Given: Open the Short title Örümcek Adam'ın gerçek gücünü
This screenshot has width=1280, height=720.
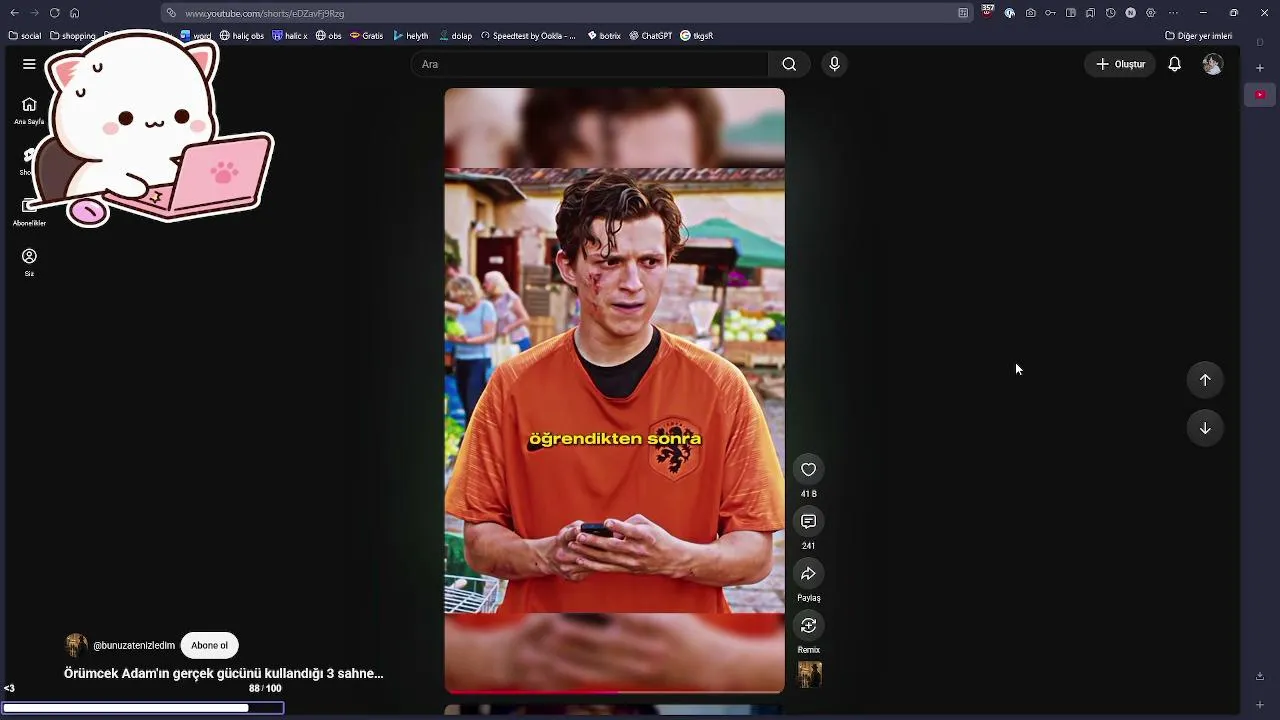Looking at the screenshot, I should coord(224,674).
